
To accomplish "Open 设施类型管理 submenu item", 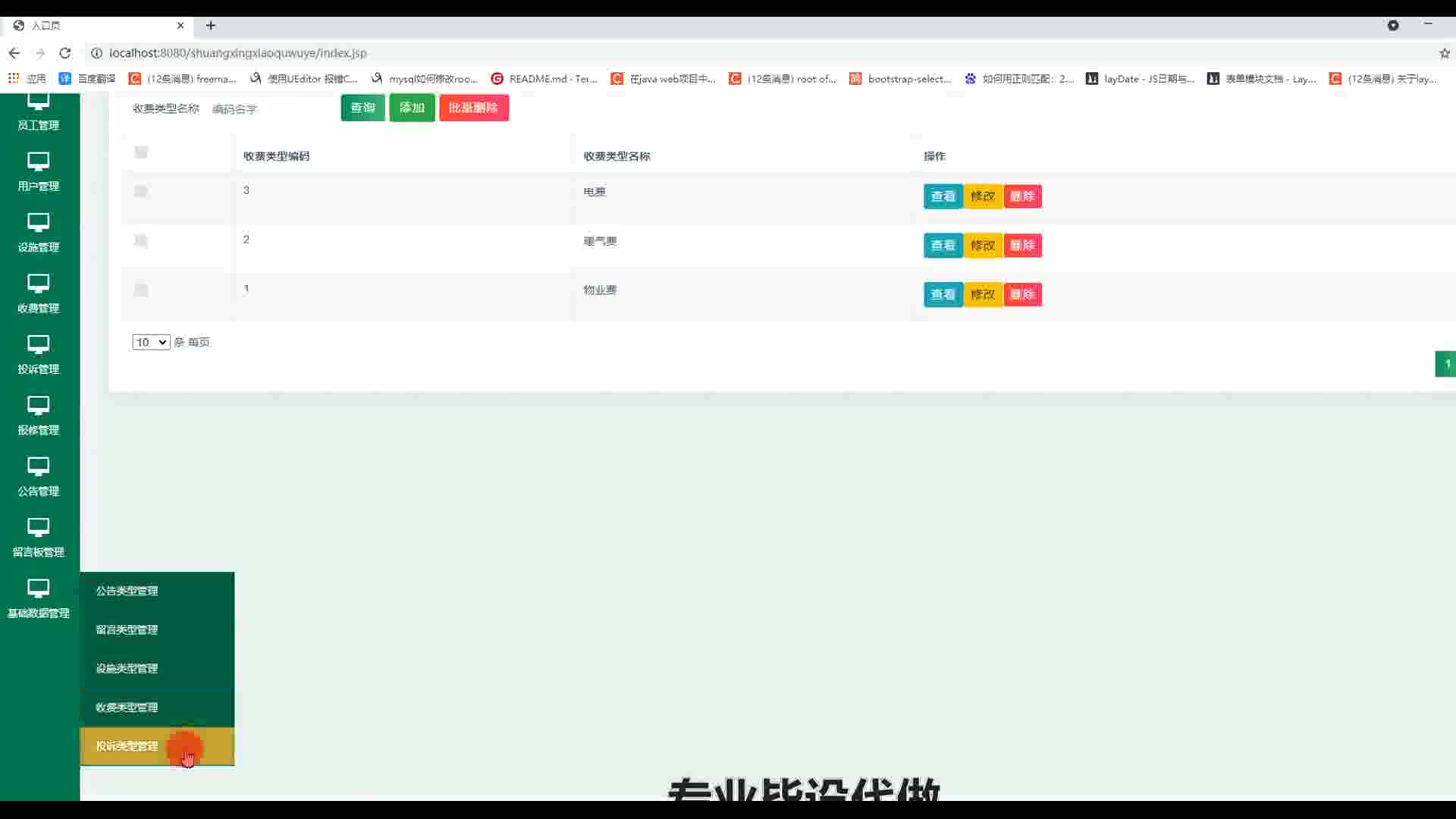I will (x=127, y=668).
